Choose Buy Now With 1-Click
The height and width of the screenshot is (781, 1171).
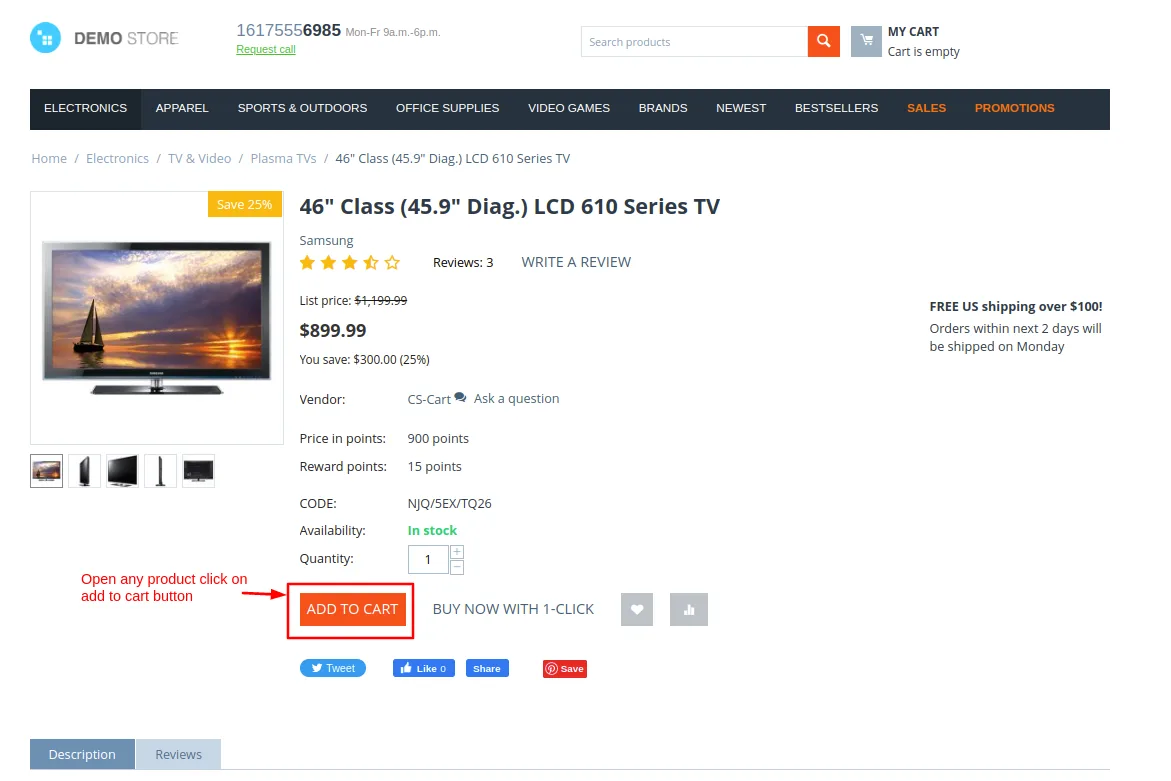[x=513, y=609]
